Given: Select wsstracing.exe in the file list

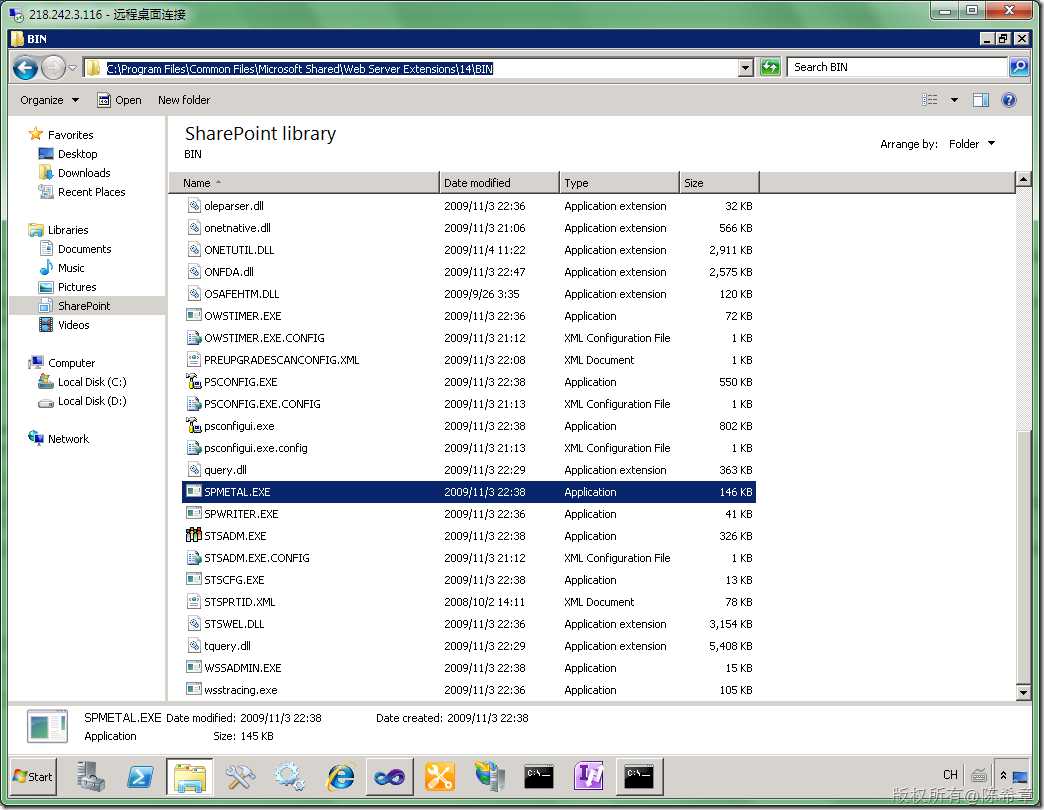Looking at the screenshot, I should (x=469, y=690).
